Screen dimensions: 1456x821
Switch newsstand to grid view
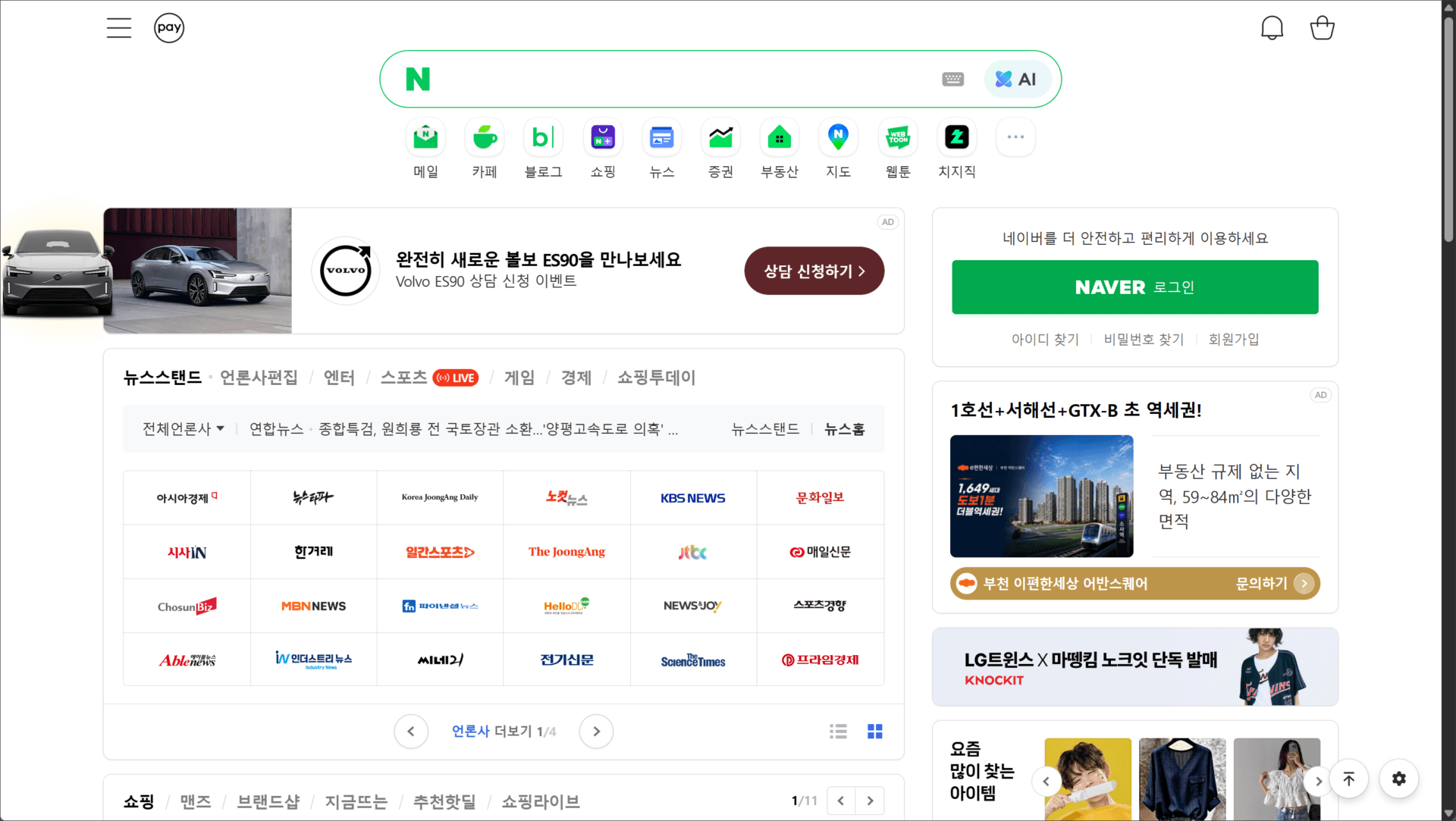click(x=874, y=732)
